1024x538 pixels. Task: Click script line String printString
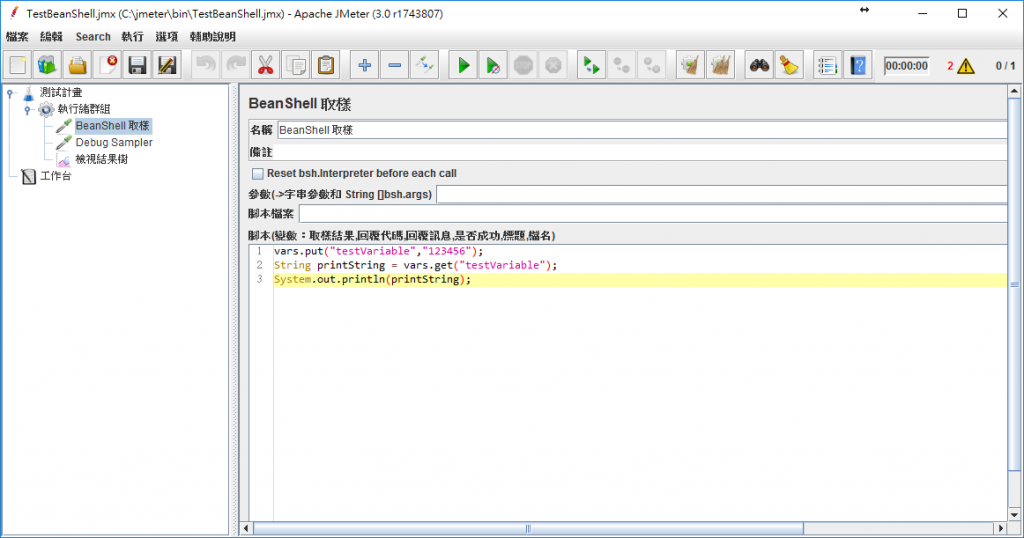point(415,265)
